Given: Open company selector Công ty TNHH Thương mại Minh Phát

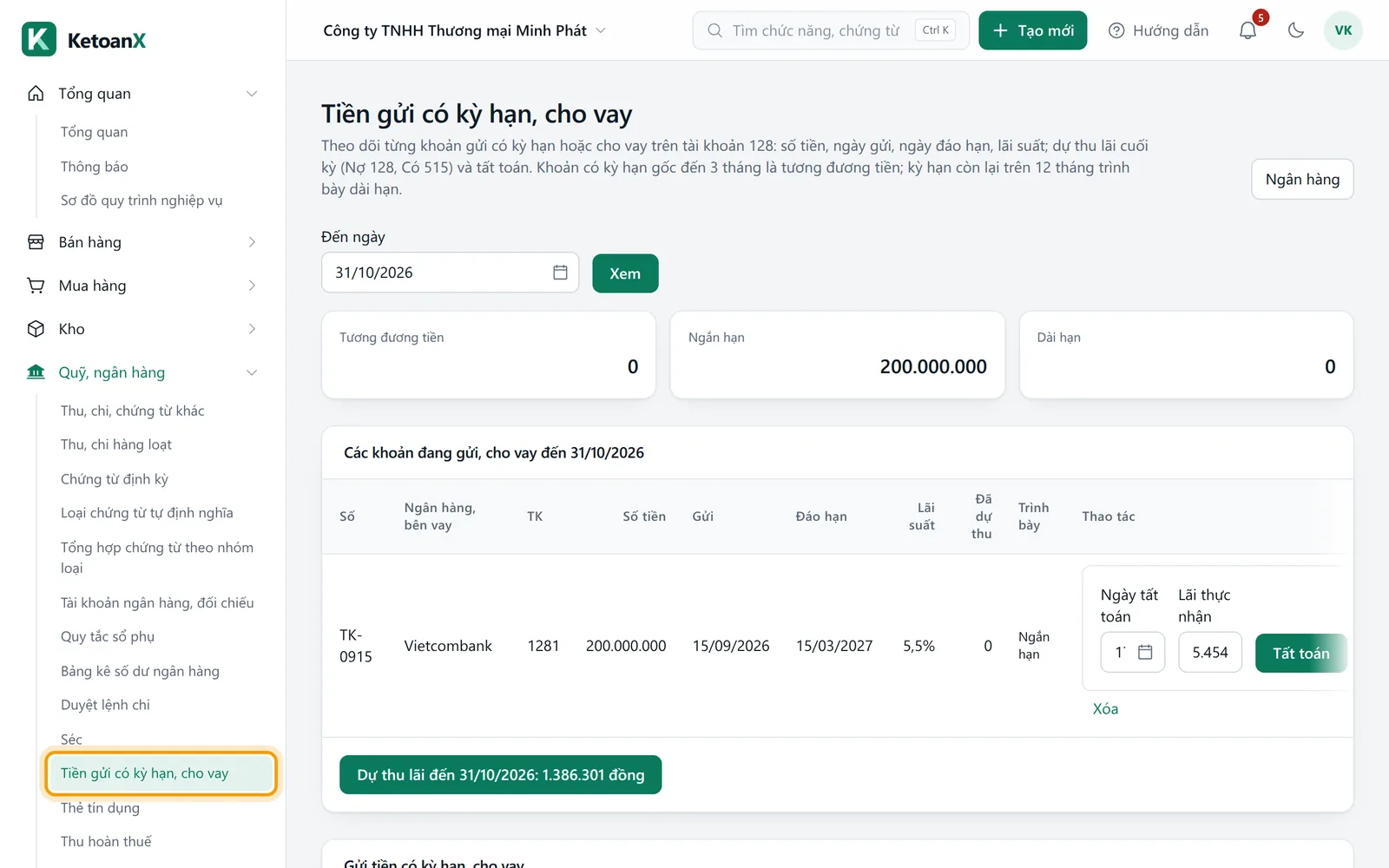Looking at the screenshot, I should click(464, 30).
